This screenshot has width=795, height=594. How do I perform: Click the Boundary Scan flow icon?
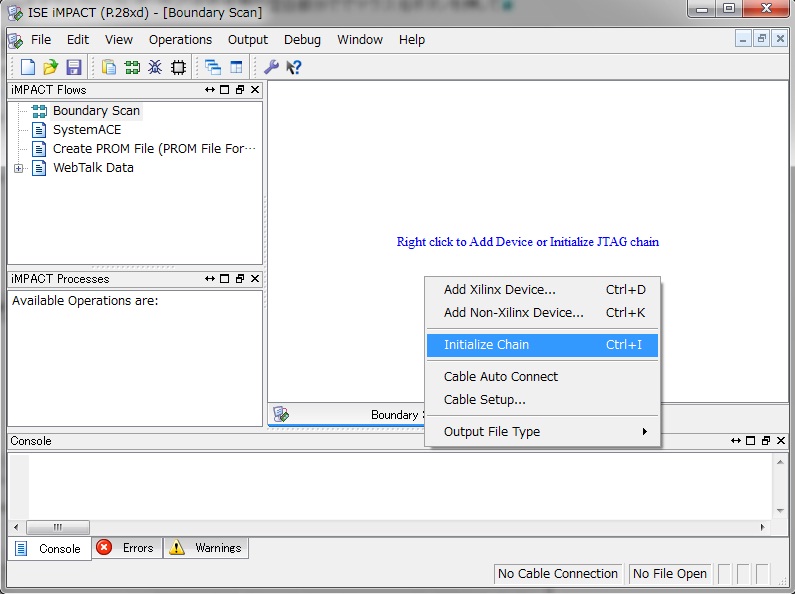coord(39,111)
